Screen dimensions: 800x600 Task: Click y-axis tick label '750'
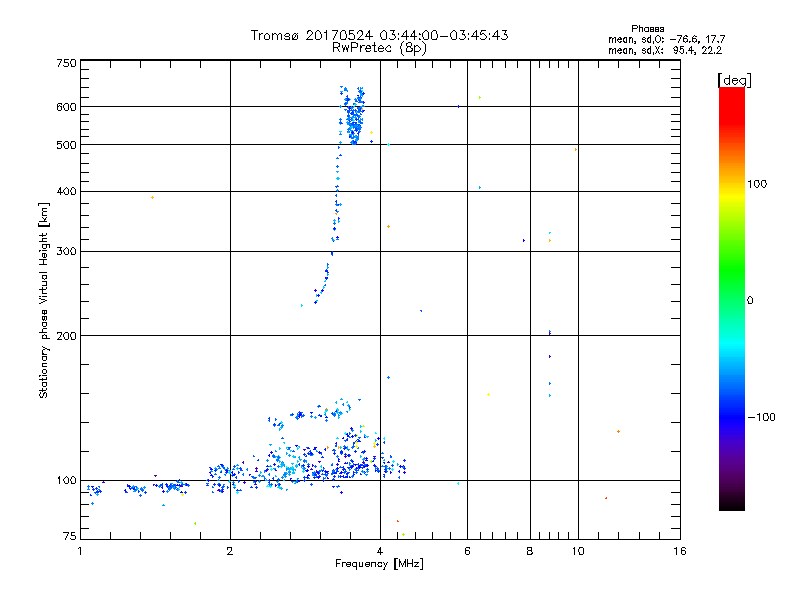(x=66, y=63)
